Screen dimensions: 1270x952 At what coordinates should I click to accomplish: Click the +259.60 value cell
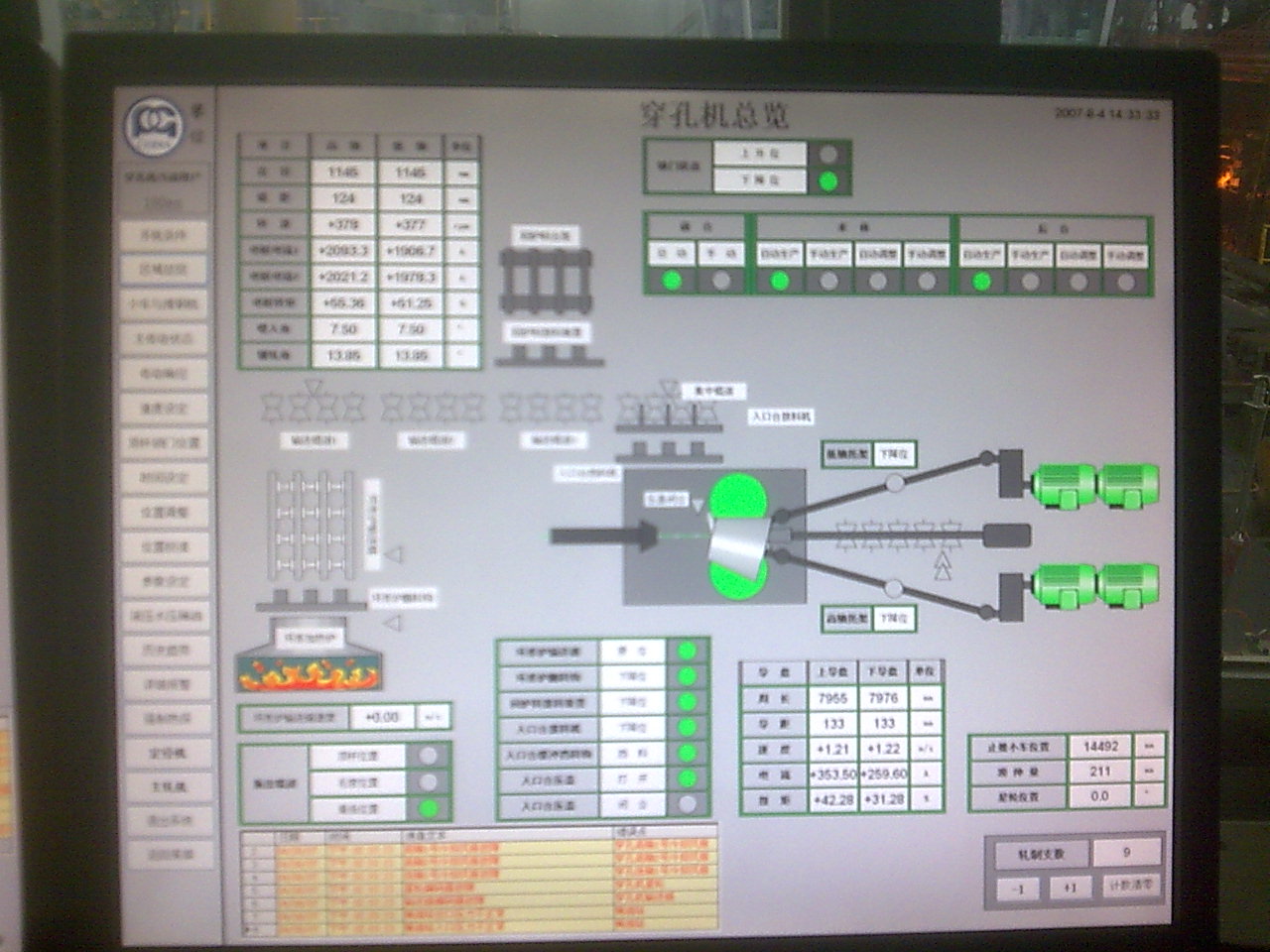tap(883, 773)
